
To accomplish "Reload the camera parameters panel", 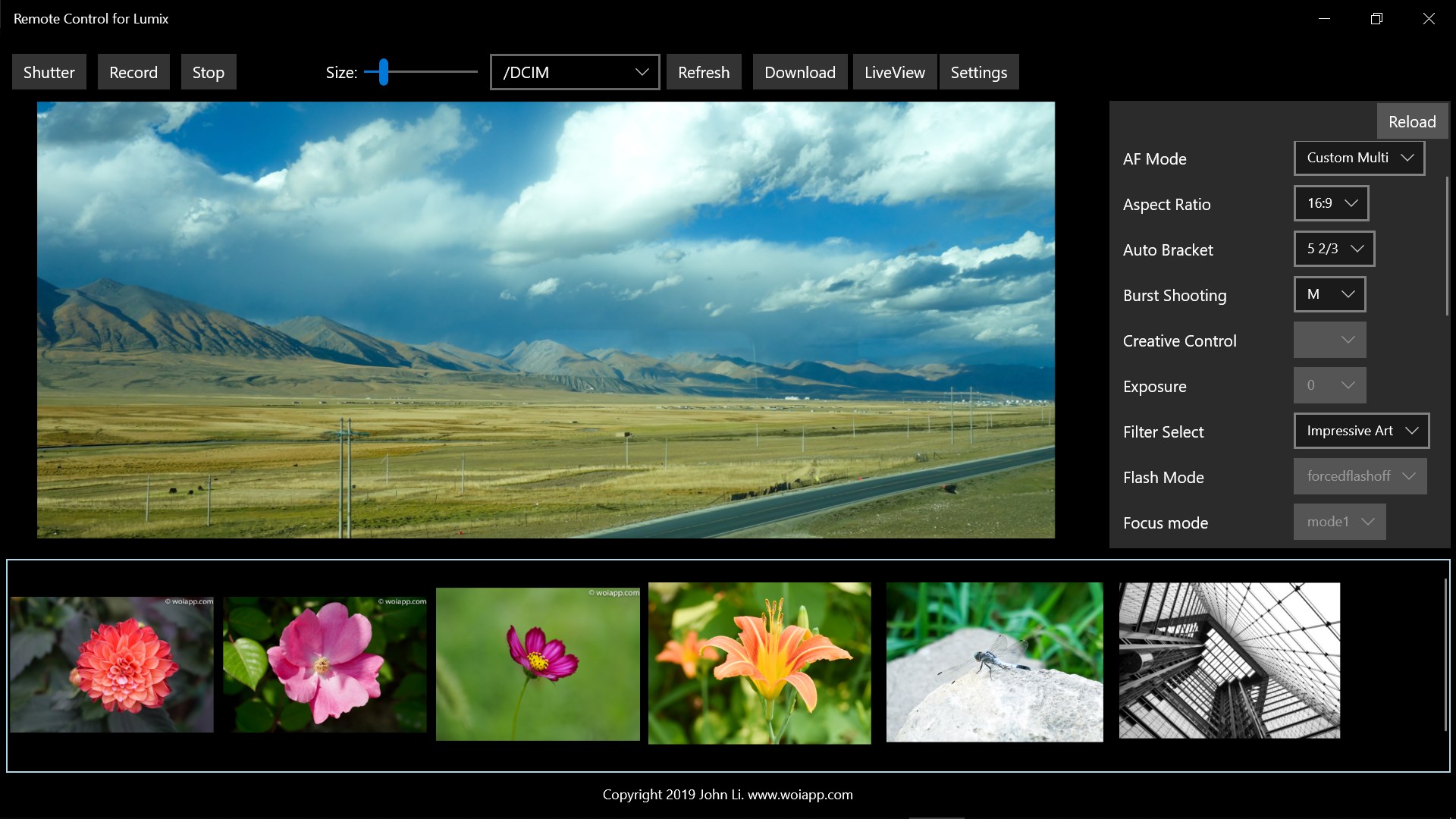I will [x=1411, y=121].
